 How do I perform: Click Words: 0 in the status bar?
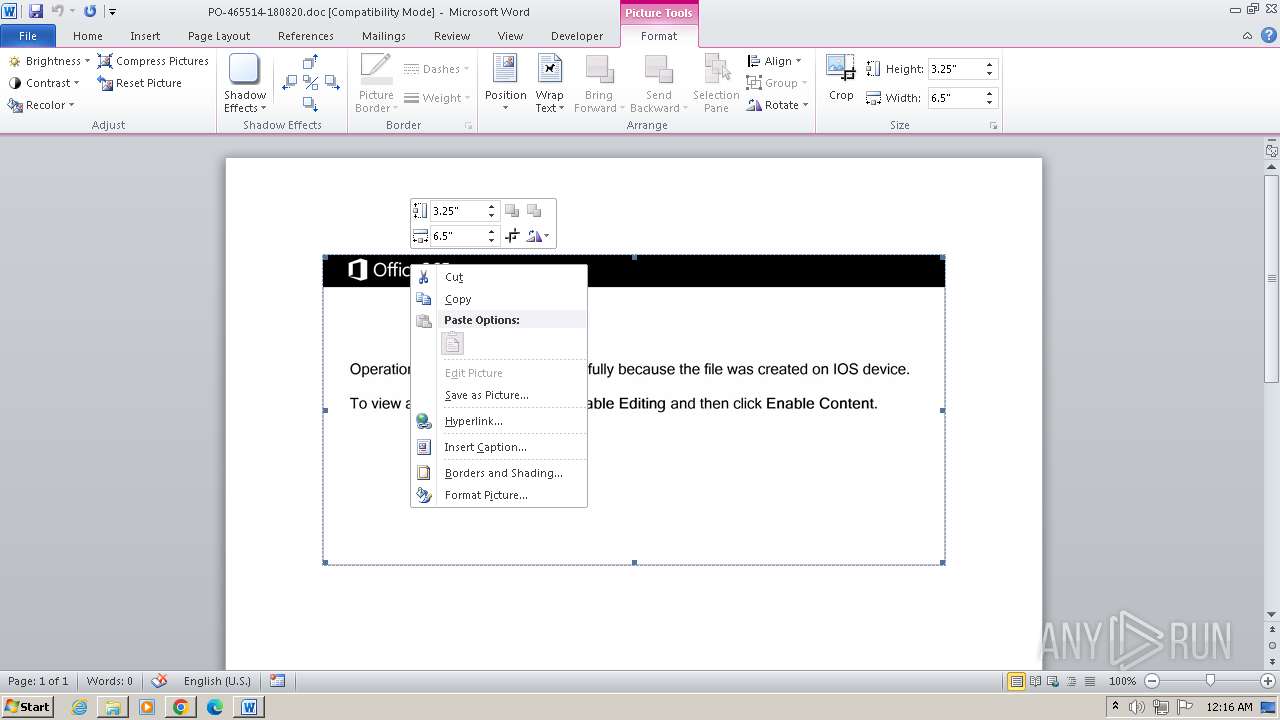[110, 681]
